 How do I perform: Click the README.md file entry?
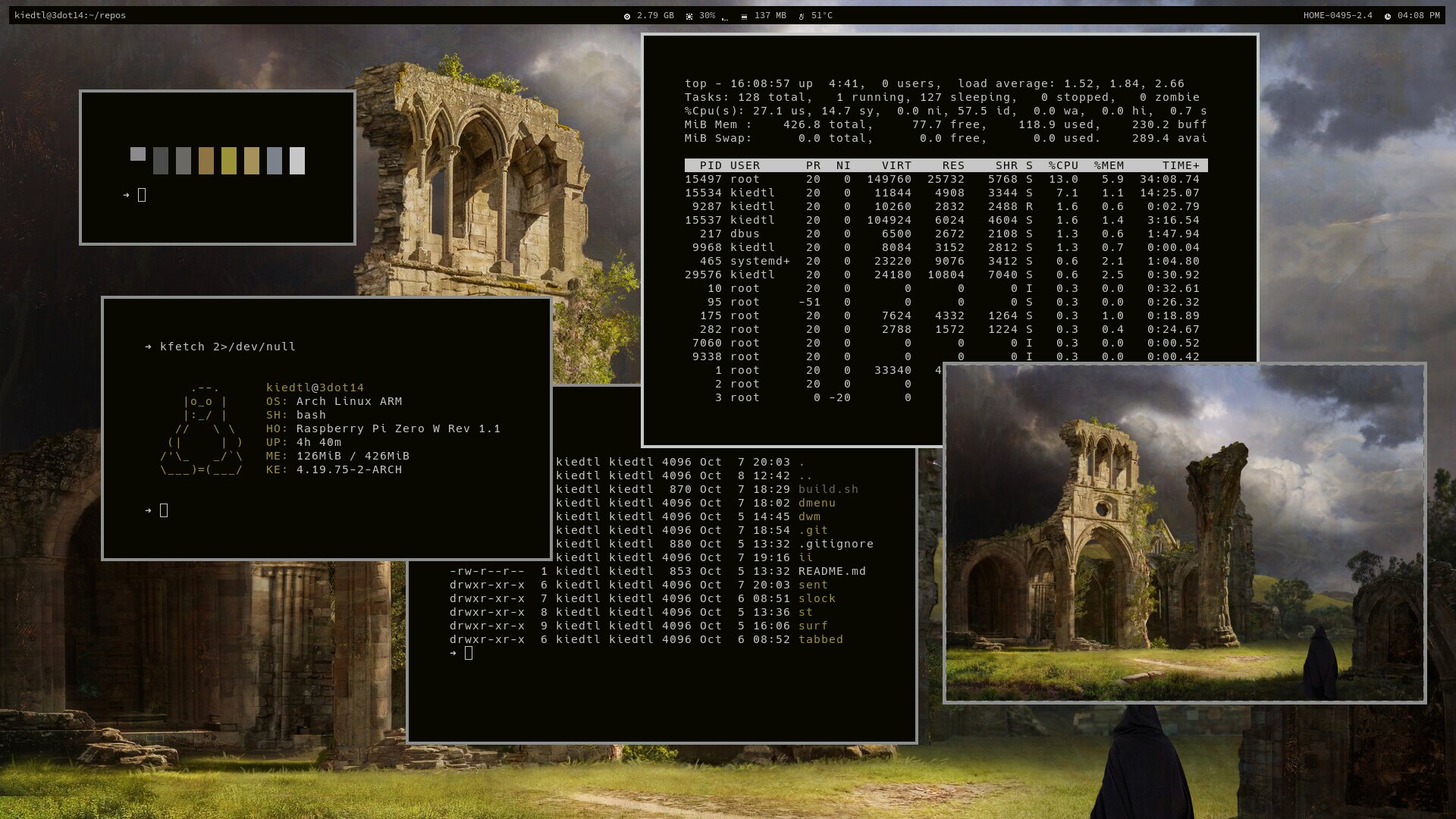click(x=832, y=571)
